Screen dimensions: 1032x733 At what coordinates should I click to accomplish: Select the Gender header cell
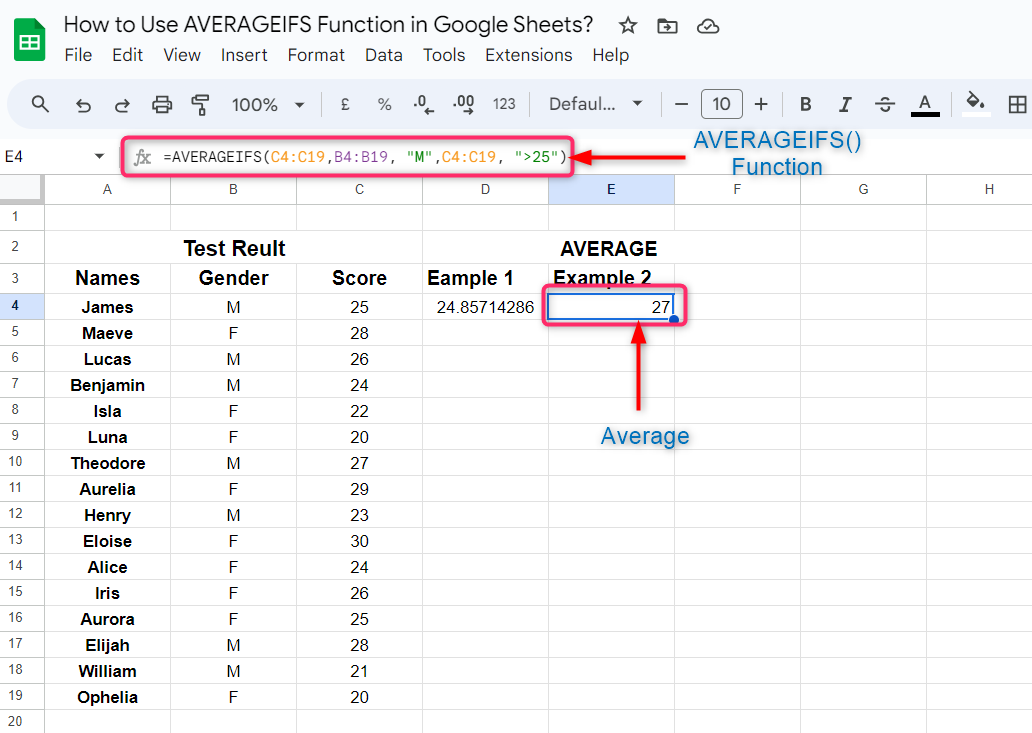tap(234, 278)
